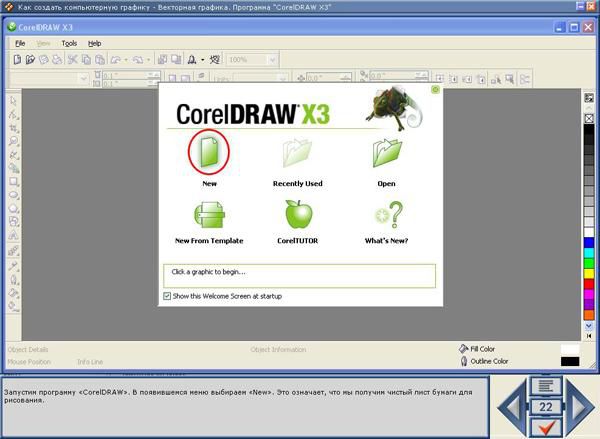Select the New From Template icon
This screenshot has height=439, width=600.
(209, 214)
